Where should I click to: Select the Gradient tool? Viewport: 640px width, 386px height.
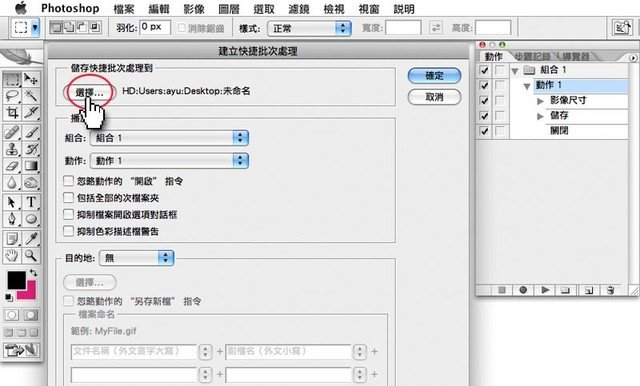(x=31, y=166)
